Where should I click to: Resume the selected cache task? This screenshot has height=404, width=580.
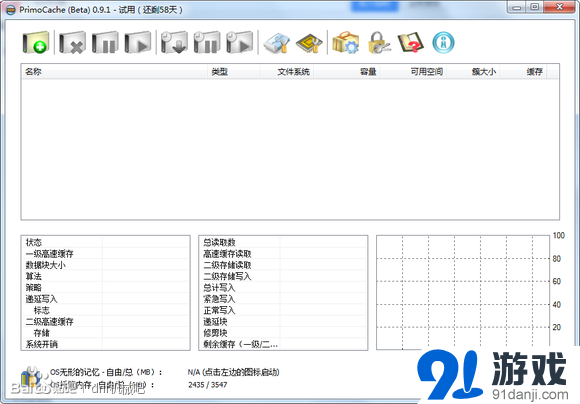click(138, 43)
